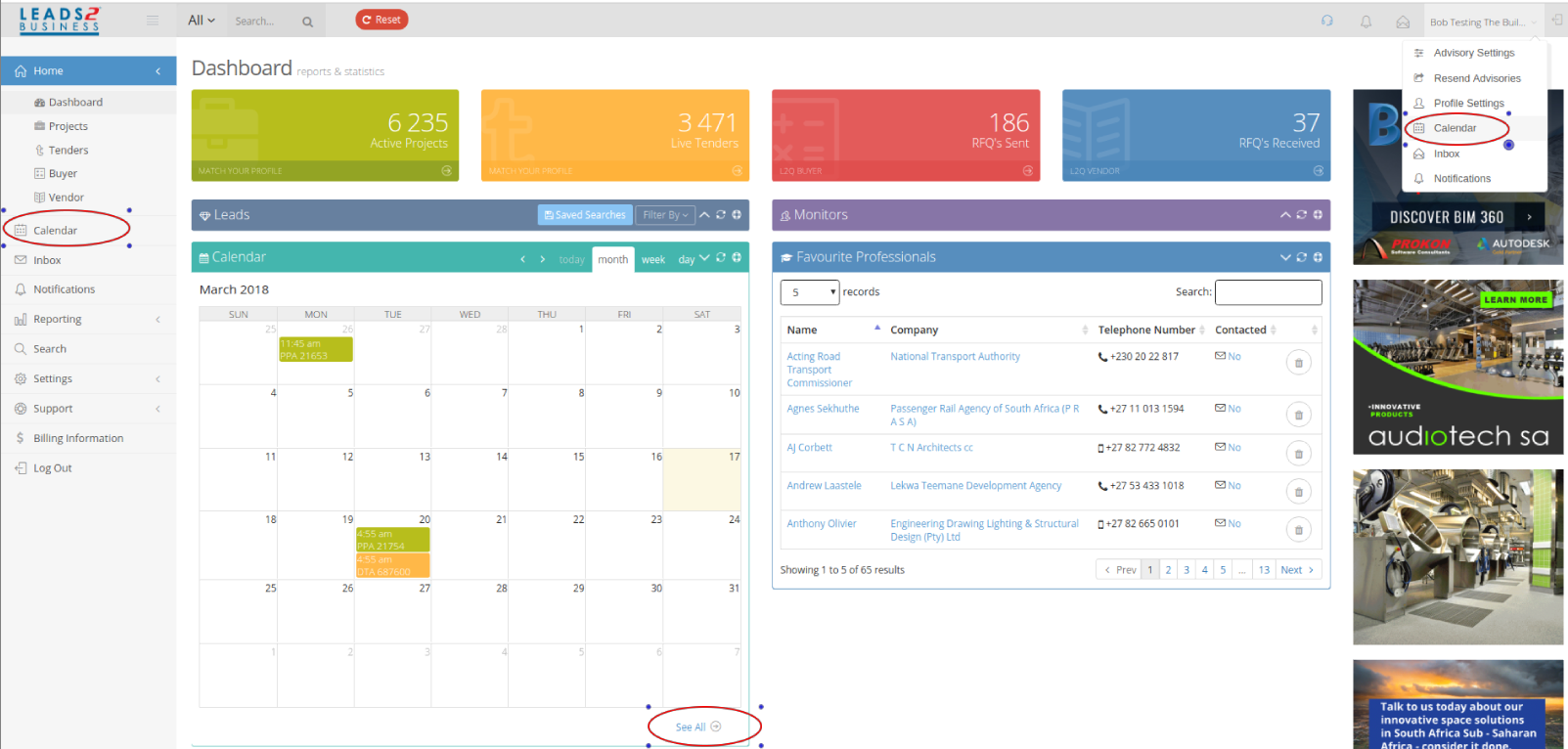Click the notification bell icon in top bar
Image resolution: width=1568 pixels, height=749 pixels.
point(1366,21)
